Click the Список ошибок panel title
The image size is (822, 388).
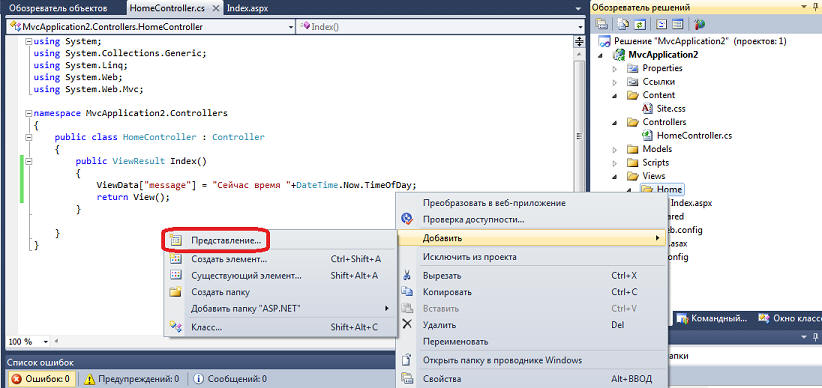pos(40,363)
